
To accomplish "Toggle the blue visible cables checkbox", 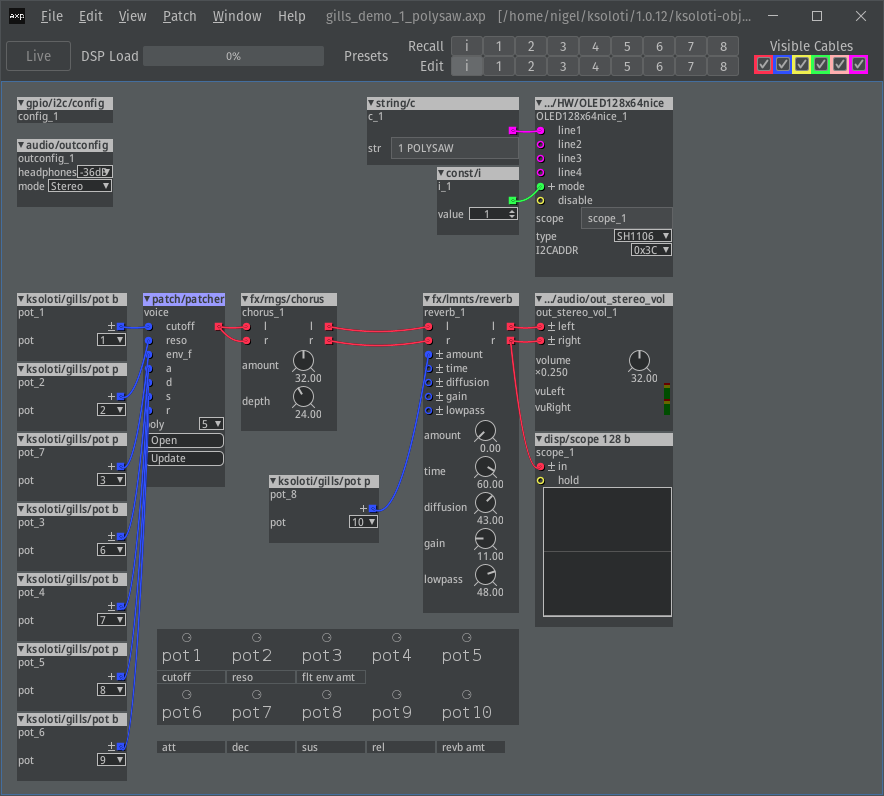I will pos(783,65).
